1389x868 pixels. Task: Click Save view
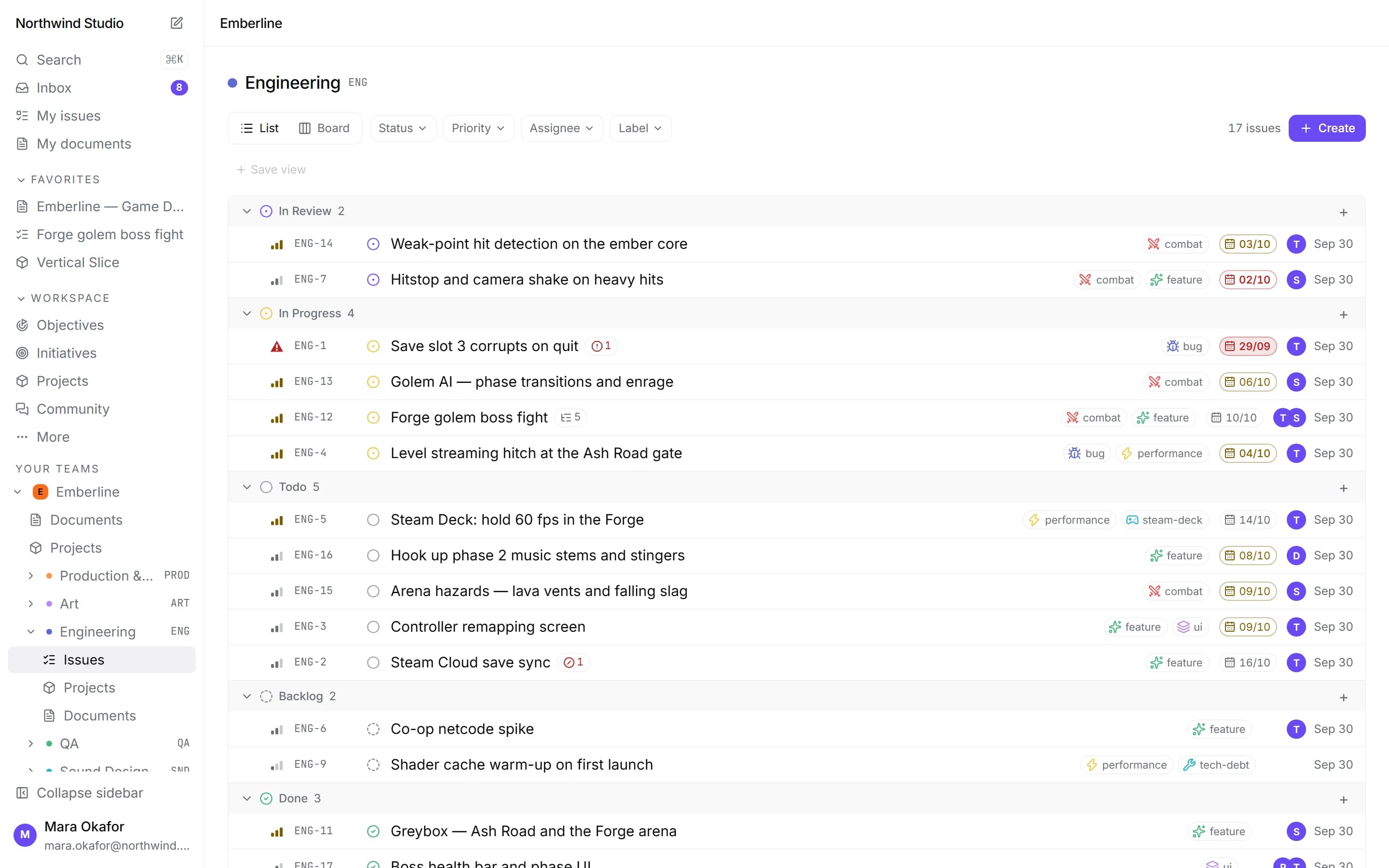coord(272,169)
